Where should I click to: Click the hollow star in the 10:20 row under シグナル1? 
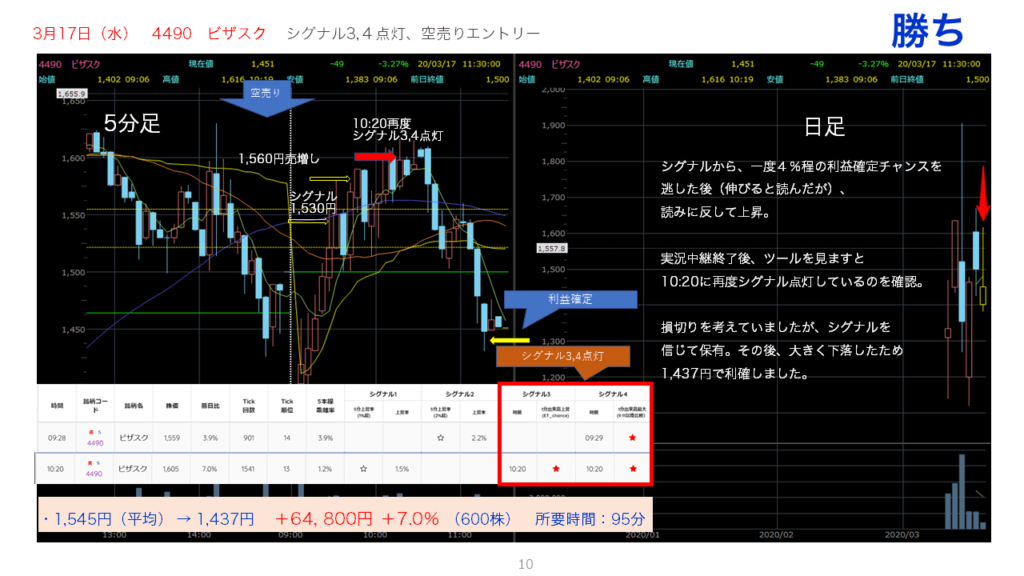363,469
